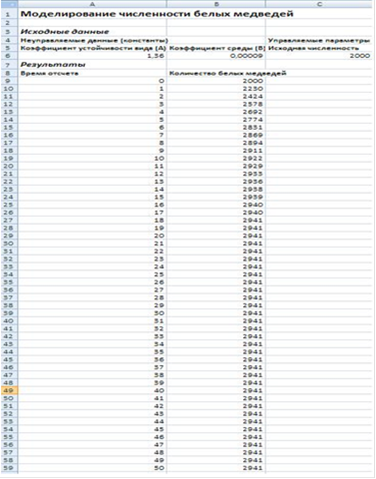Image resolution: width=376 pixels, height=479 pixels.
Task: Select the title cell 'Моделирование численности белых медведей'
Action: click(x=157, y=14)
